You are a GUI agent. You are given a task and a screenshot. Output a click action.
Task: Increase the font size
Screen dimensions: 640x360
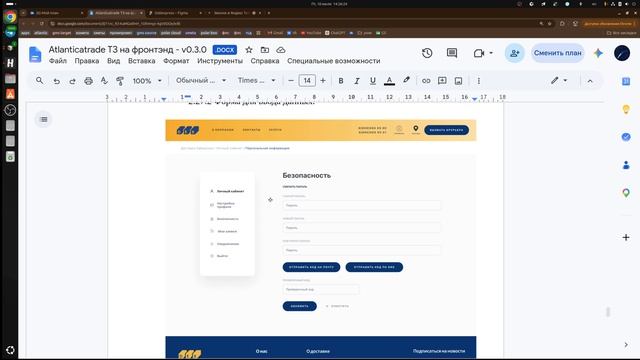tap(323, 81)
